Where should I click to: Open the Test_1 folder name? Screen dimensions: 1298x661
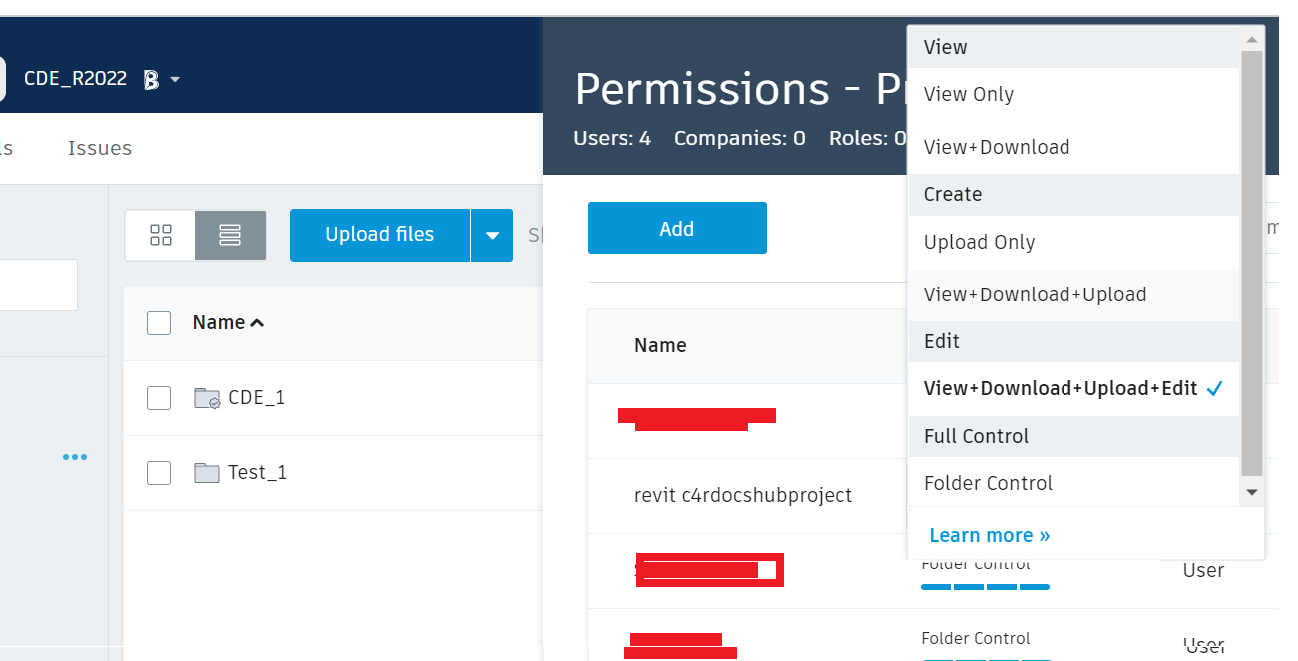coord(258,472)
